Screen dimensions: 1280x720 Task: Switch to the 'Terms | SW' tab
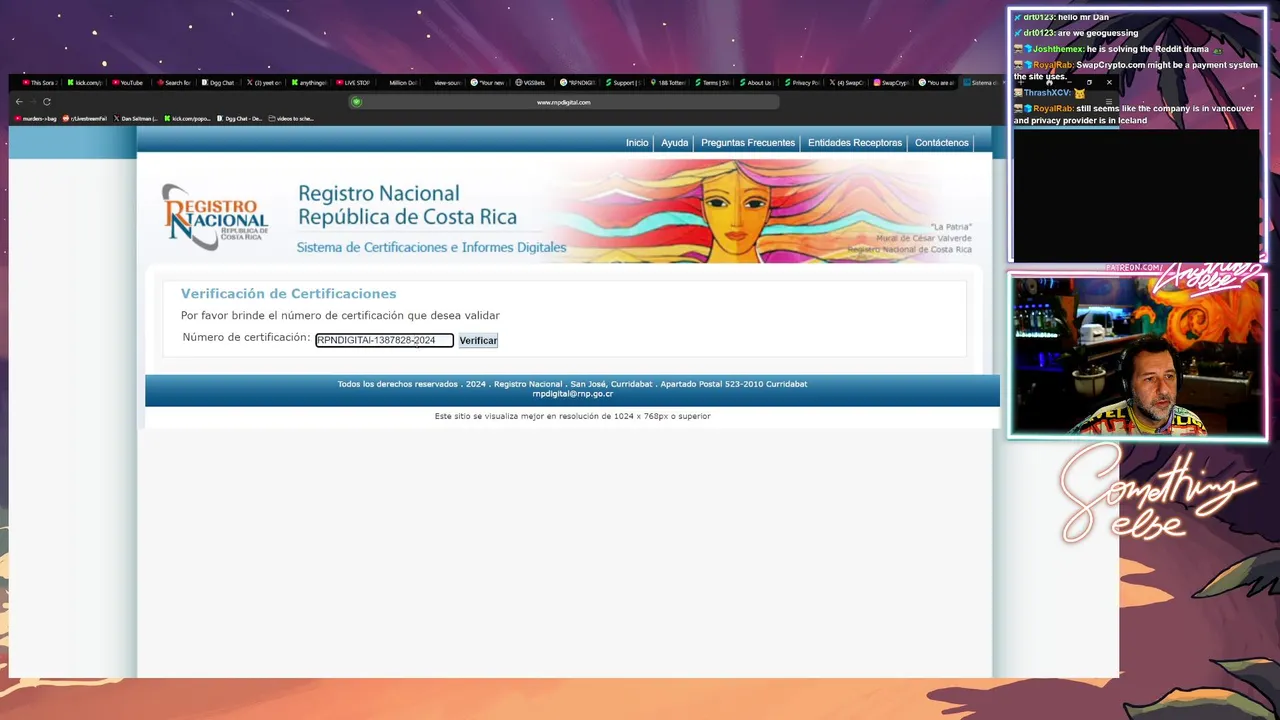(712, 83)
